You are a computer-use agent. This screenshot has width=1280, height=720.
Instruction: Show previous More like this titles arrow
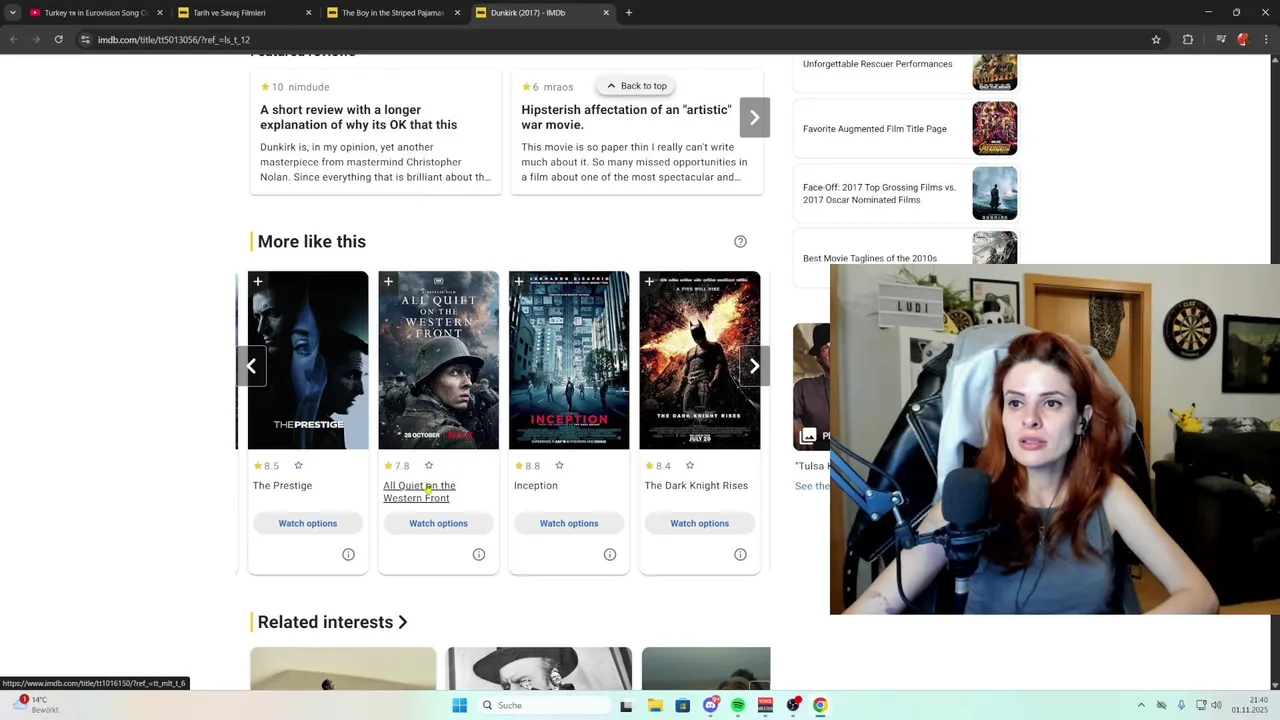click(x=251, y=366)
